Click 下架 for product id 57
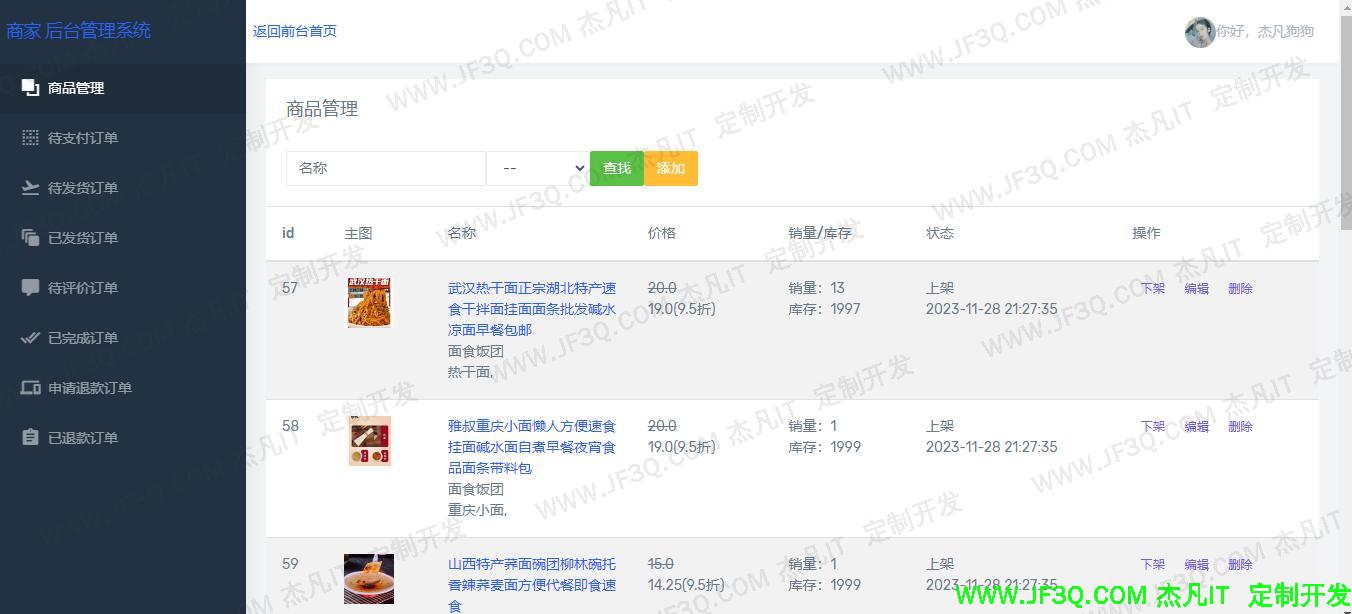Screen dimensions: 1352x614 click(x=1152, y=288)
